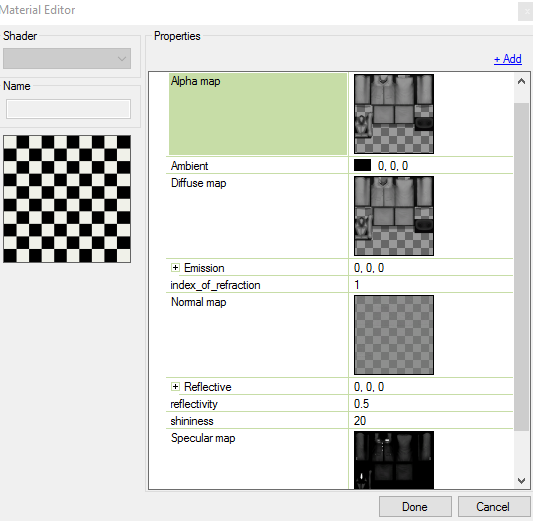The image size is (533, 521).
Task: Click the scrollbar up arrow
Action: tap(521, 82)
